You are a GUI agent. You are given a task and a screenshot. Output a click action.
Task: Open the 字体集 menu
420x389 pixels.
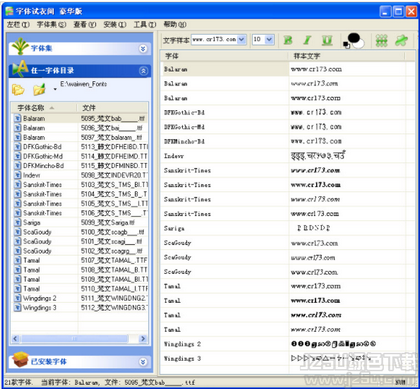click(x=51, y=24)
